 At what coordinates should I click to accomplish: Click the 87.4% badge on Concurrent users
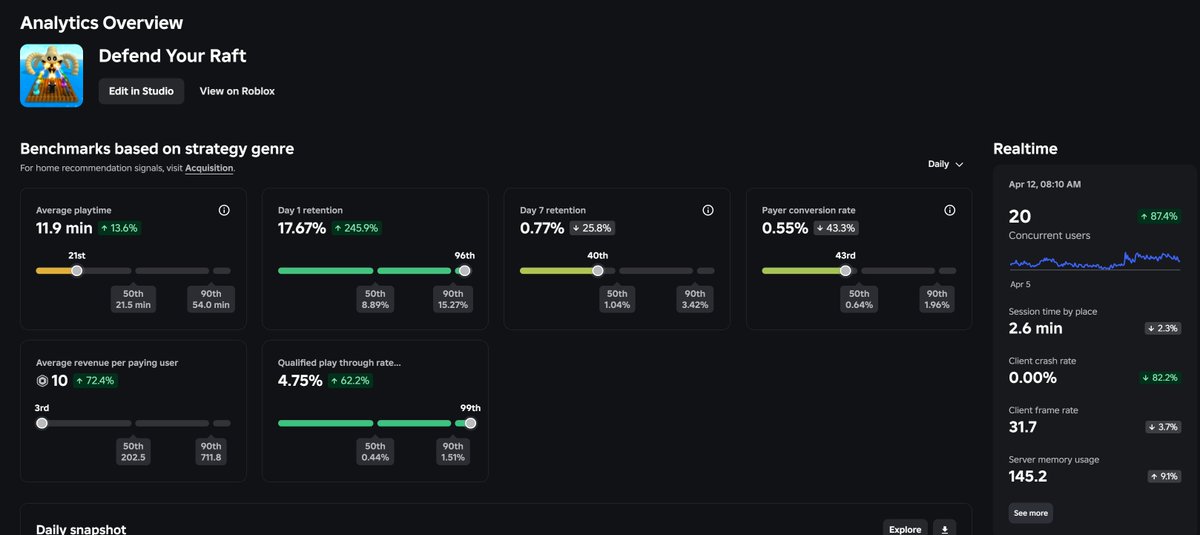1159,216
